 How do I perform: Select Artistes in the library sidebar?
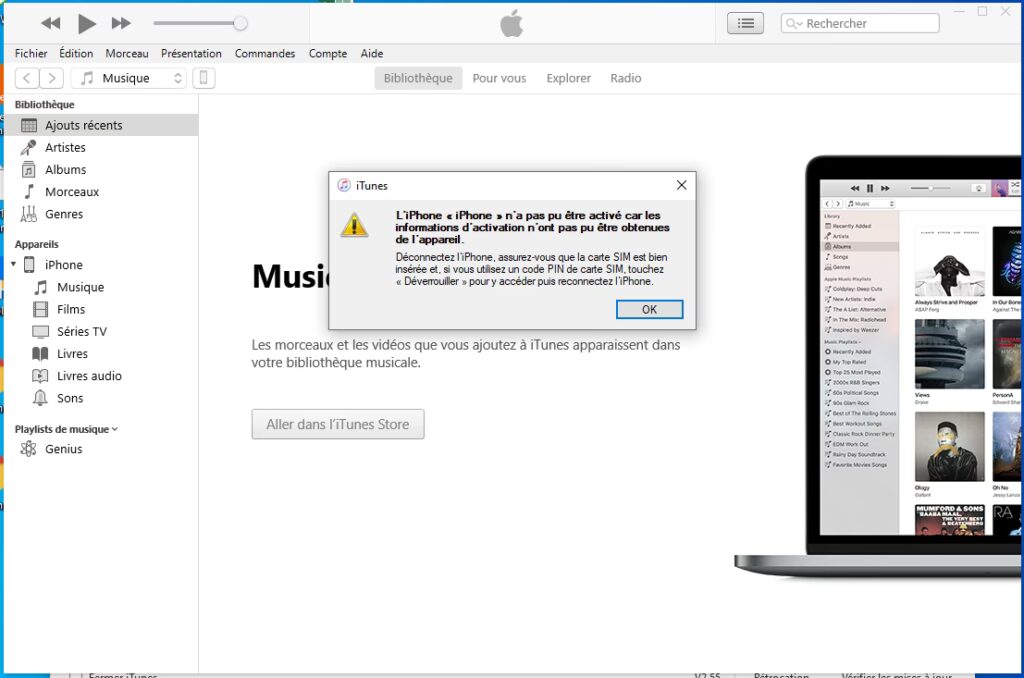pyautogui.click(x=65, y=147)
